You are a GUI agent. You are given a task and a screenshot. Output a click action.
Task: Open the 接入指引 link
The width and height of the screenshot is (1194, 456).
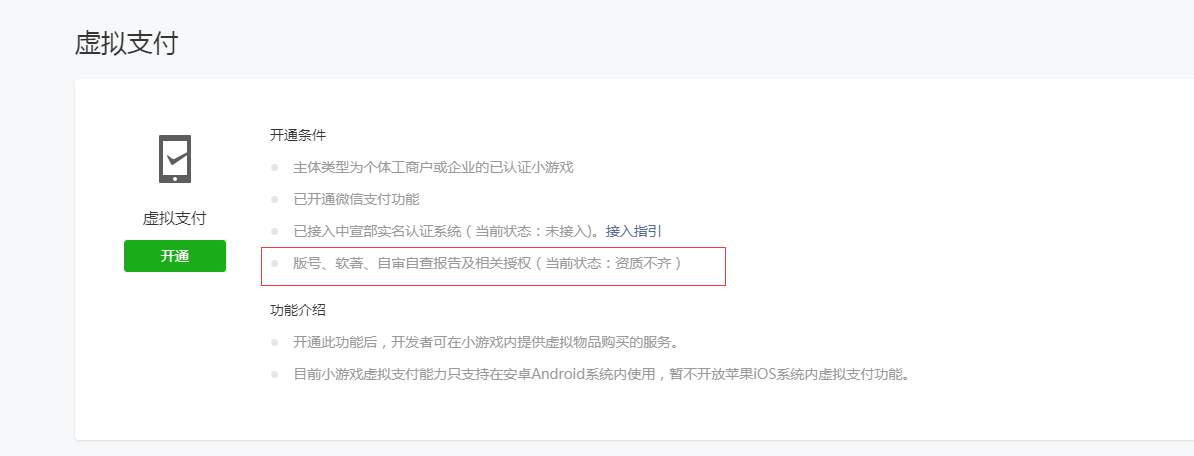634,231
